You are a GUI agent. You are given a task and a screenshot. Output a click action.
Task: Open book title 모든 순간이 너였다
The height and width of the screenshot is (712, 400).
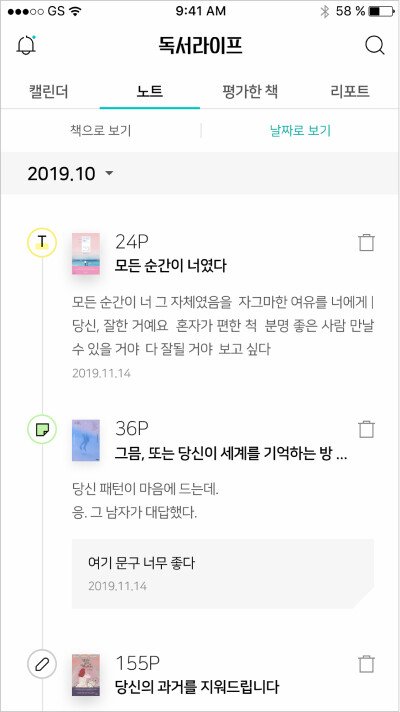[x=170, y=265]
